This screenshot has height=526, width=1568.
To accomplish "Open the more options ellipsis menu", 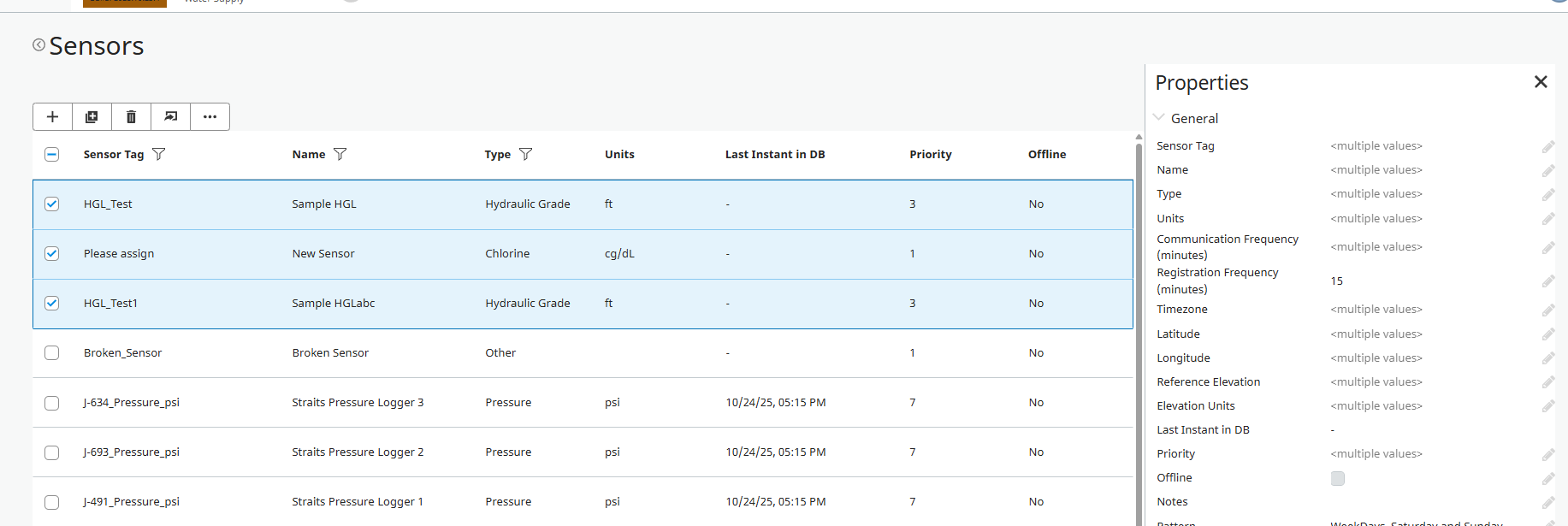I will 210,117.
